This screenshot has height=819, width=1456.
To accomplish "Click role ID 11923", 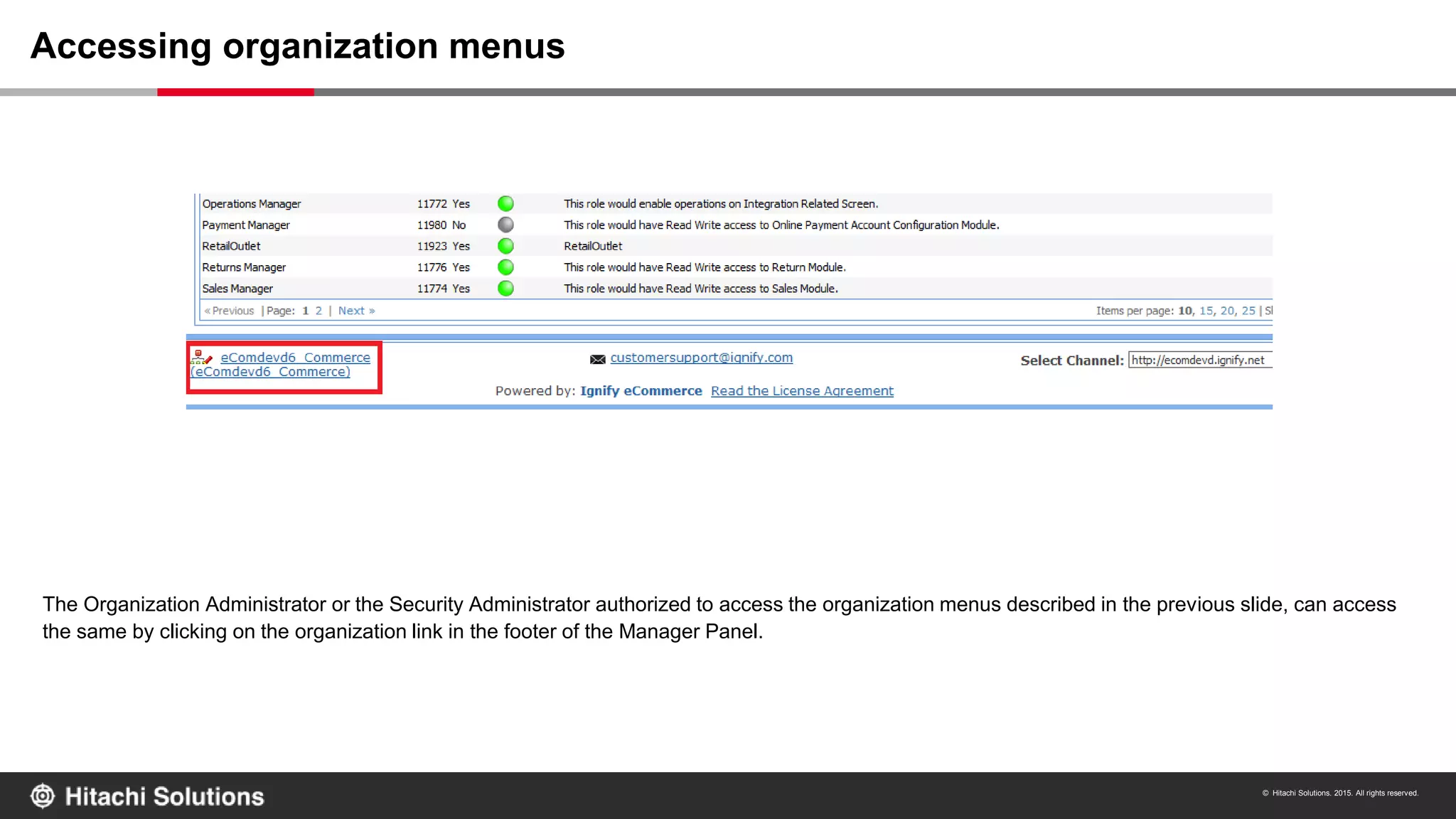I will pyautogui.click(x=432, y=246).
